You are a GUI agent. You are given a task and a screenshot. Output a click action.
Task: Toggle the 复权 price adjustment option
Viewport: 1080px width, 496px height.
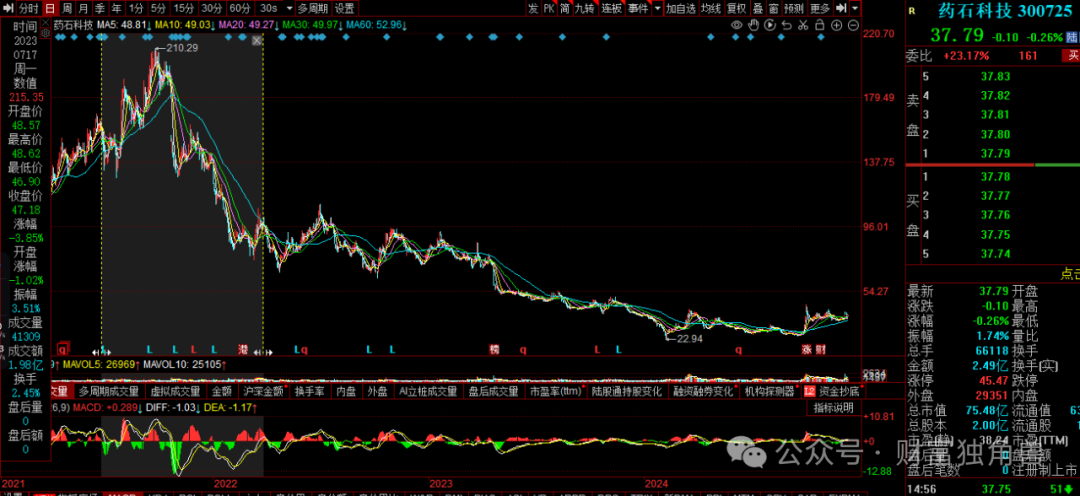[736, 7]
